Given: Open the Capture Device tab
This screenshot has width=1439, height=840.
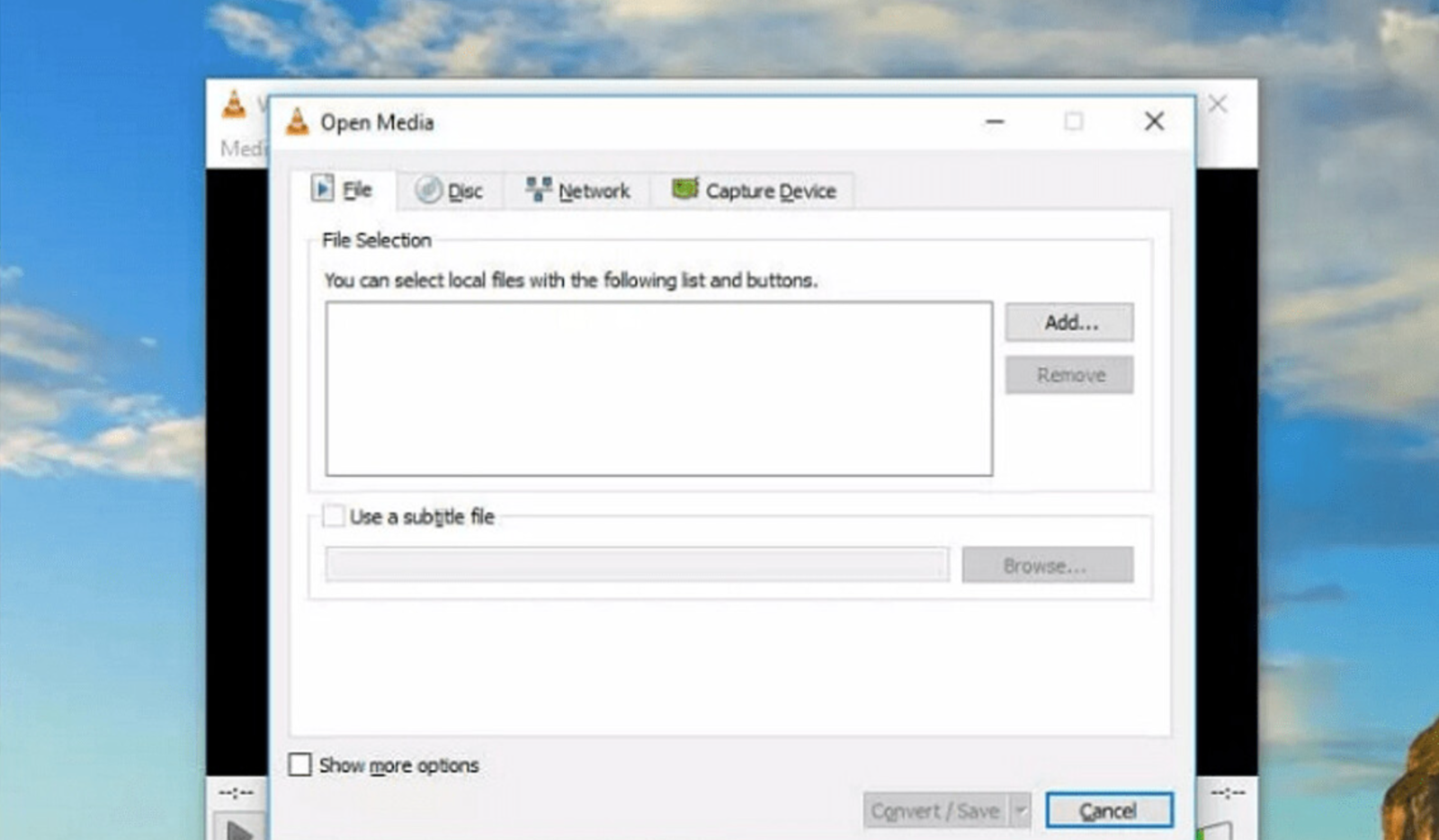Looking at the screenshot, I should 754,191.
